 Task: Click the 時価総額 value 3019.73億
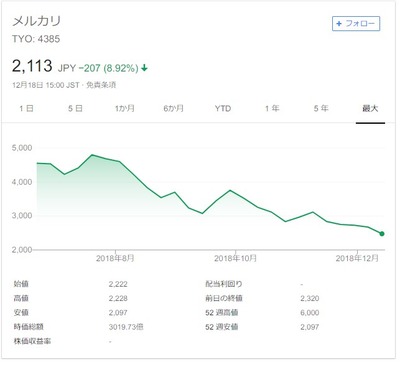[x=126, y=327]
